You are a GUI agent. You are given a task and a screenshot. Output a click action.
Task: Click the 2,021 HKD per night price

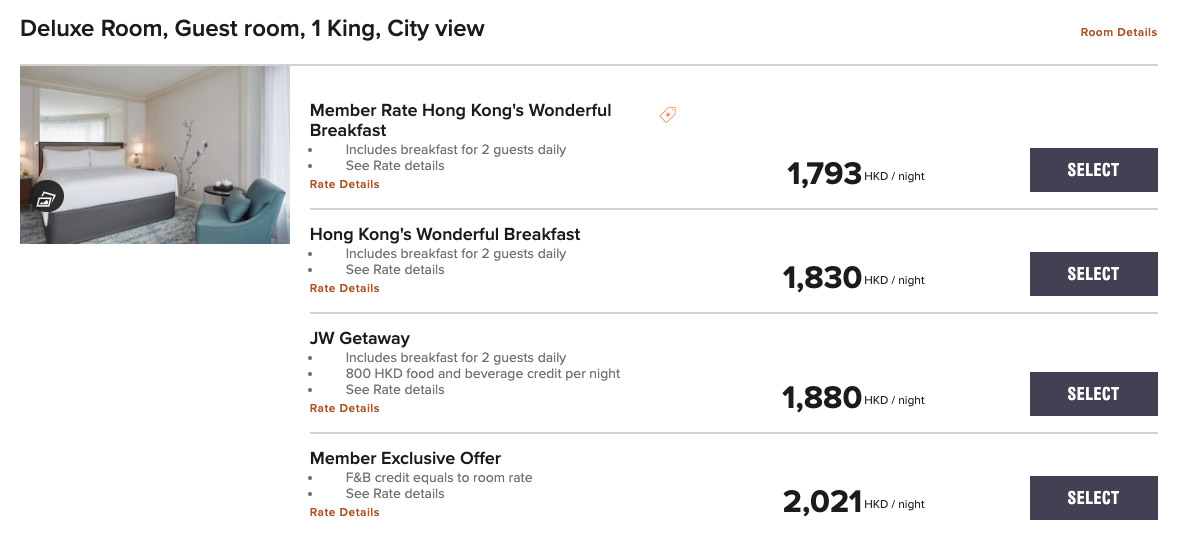click(x=853, y=502)
